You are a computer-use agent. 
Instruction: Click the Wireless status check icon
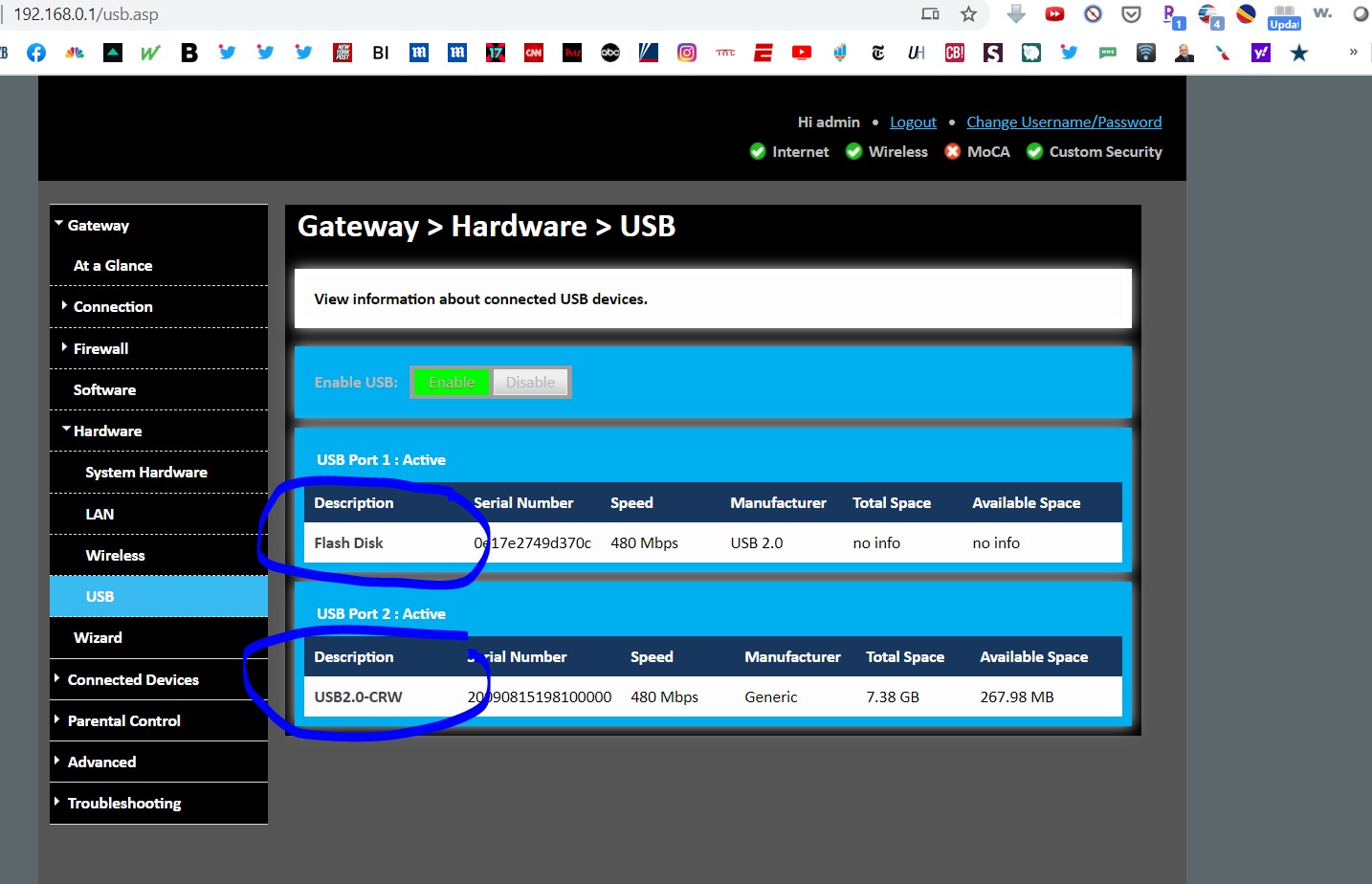point(854,151)
